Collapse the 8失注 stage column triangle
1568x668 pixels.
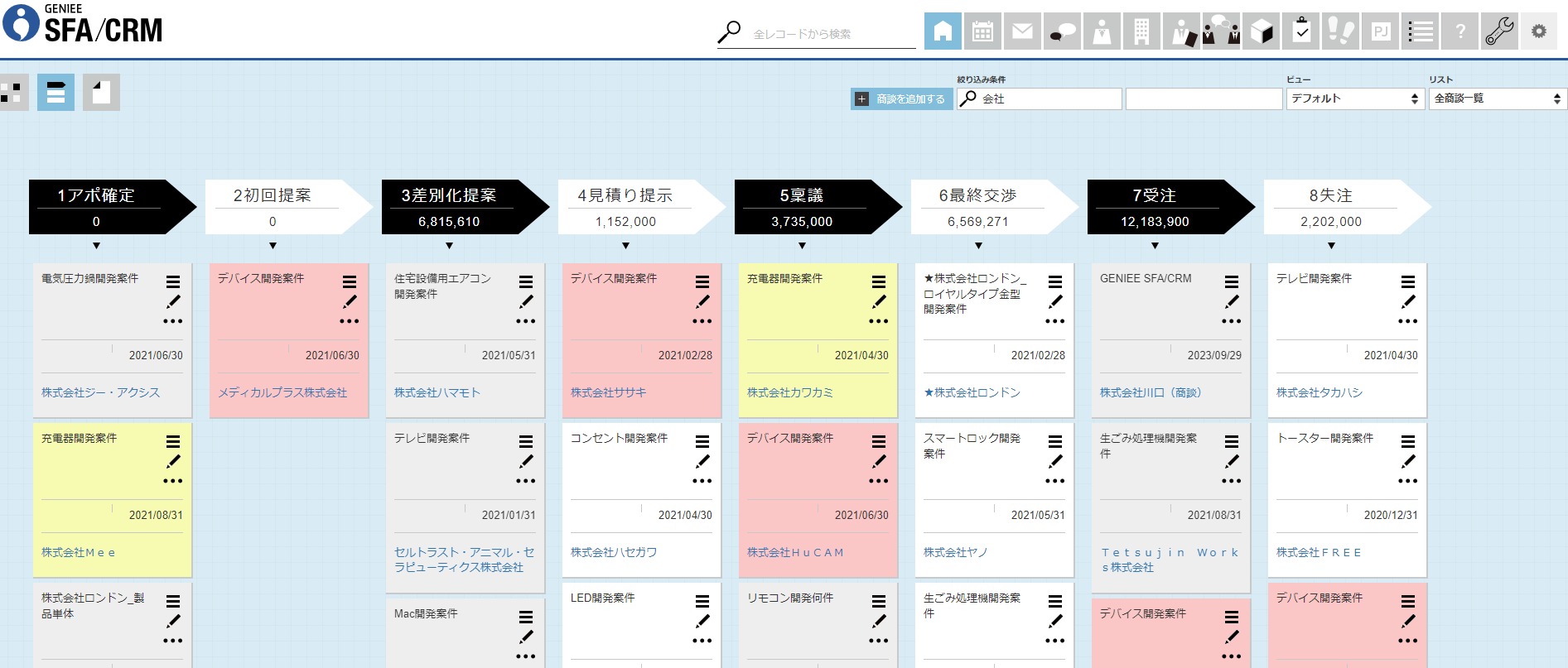[x=1332, y=246]
